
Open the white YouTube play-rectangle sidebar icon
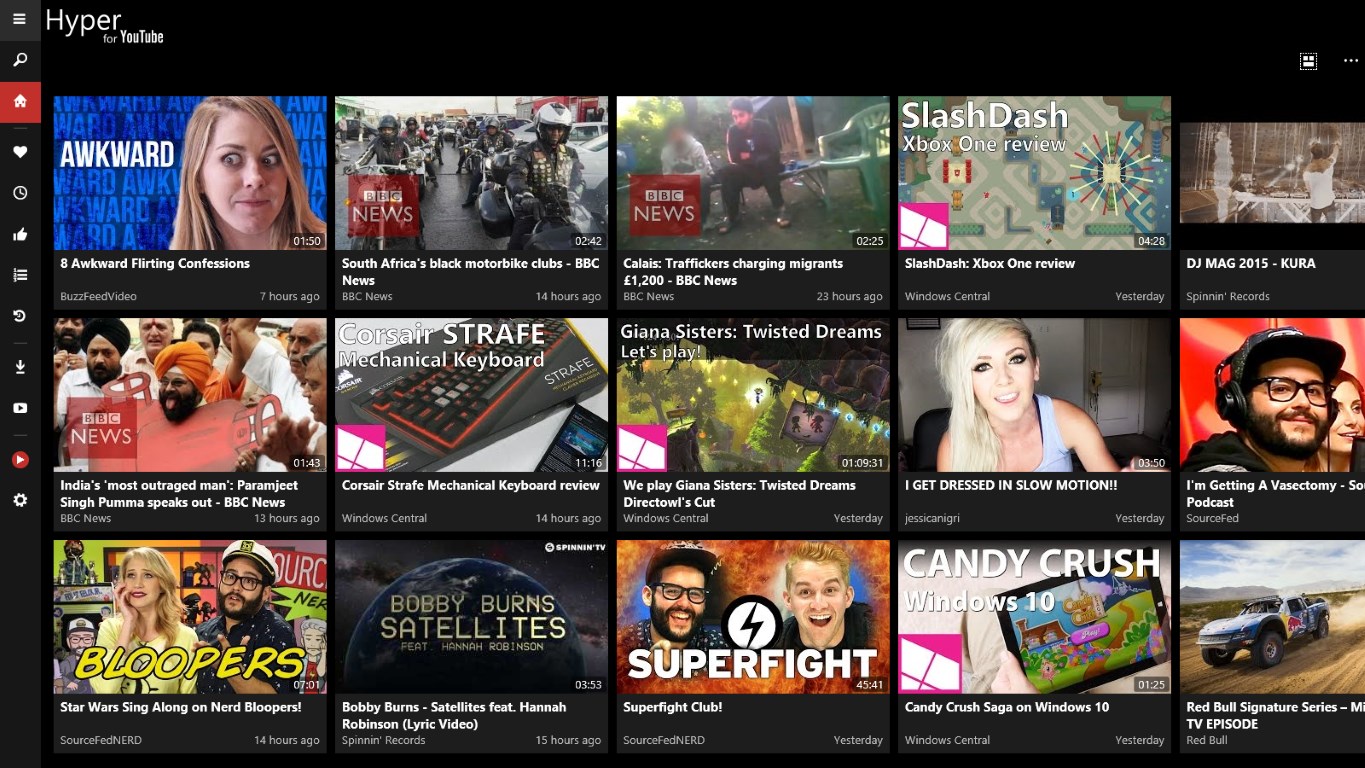pyautogui.click(x=20, y=408)
